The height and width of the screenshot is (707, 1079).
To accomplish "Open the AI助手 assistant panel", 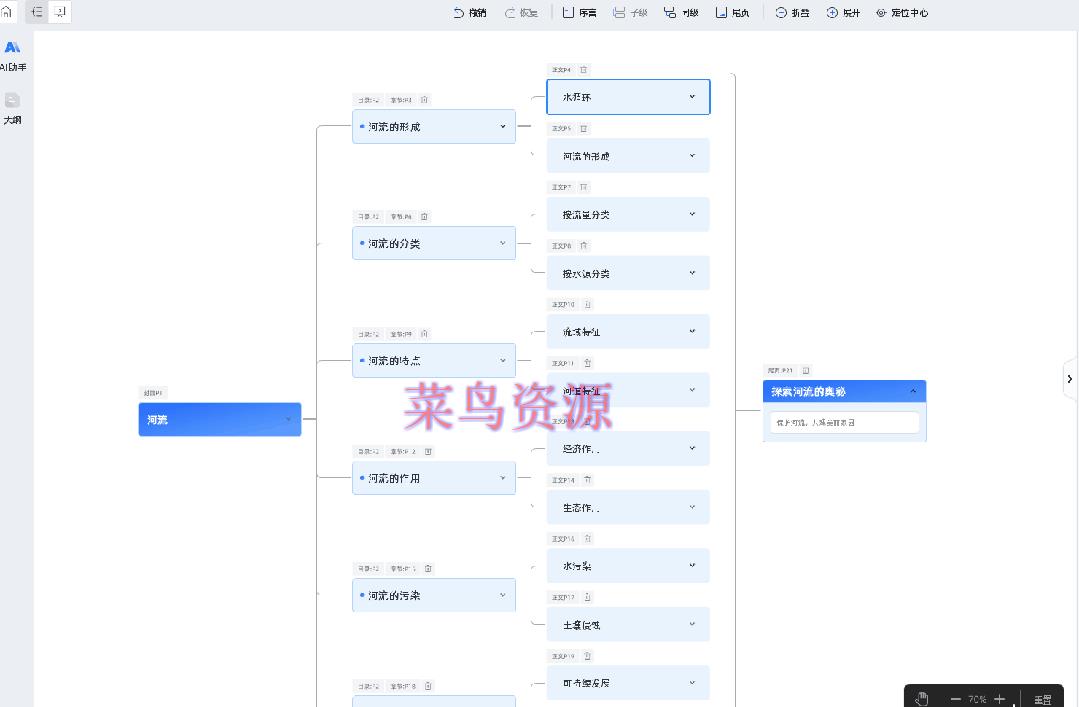I will [12, 55].
